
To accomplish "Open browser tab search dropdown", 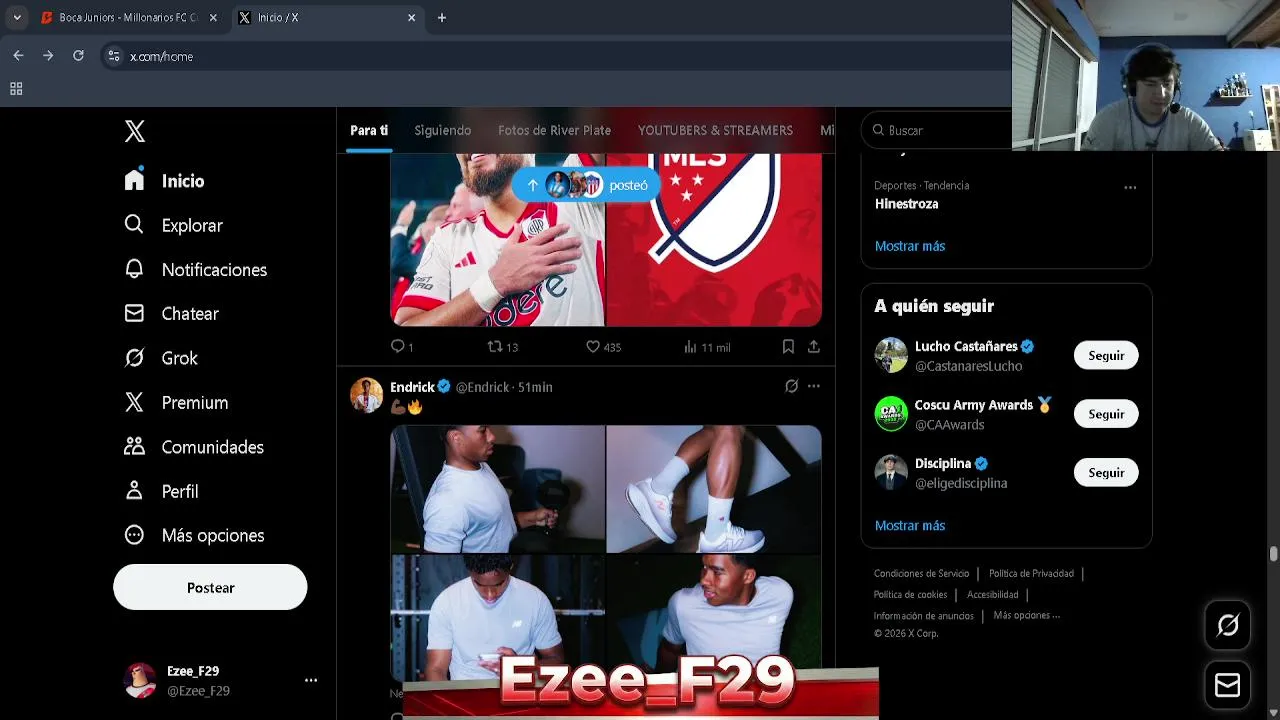I will coord(17,18).
